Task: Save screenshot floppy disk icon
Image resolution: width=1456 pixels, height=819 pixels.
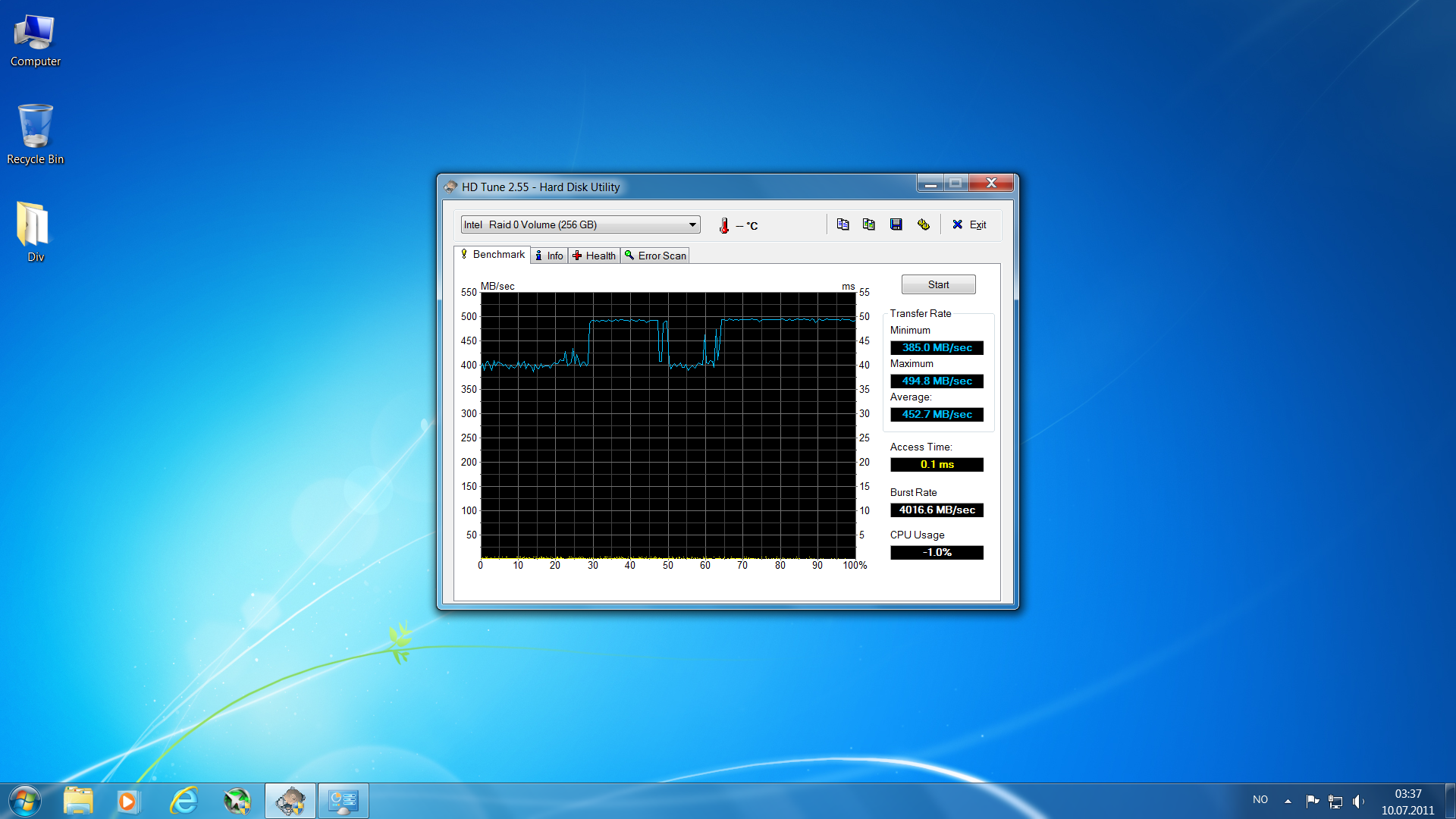Action: pos(896,224)
